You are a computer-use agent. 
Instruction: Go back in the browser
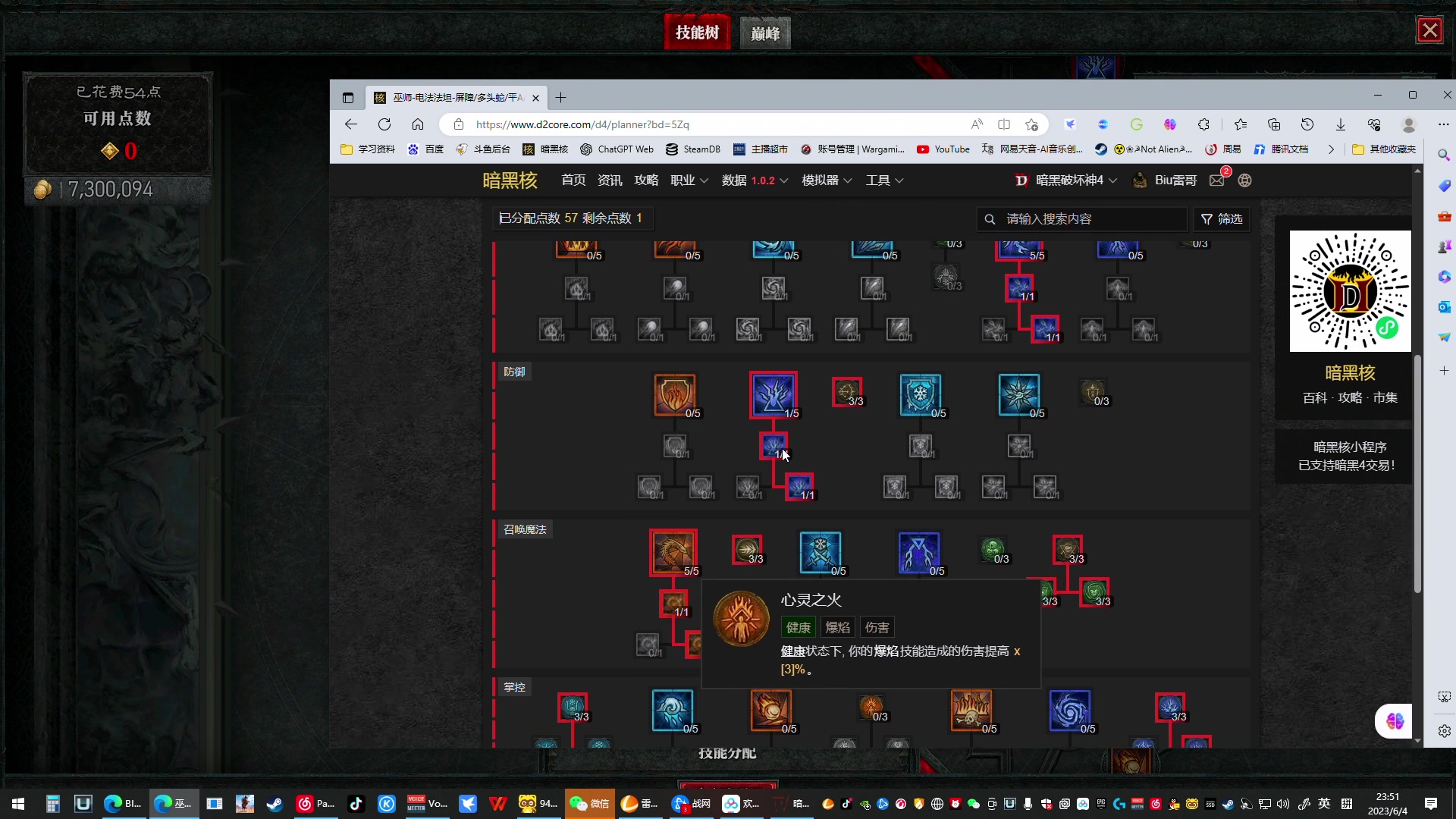(x=350, y=124)
